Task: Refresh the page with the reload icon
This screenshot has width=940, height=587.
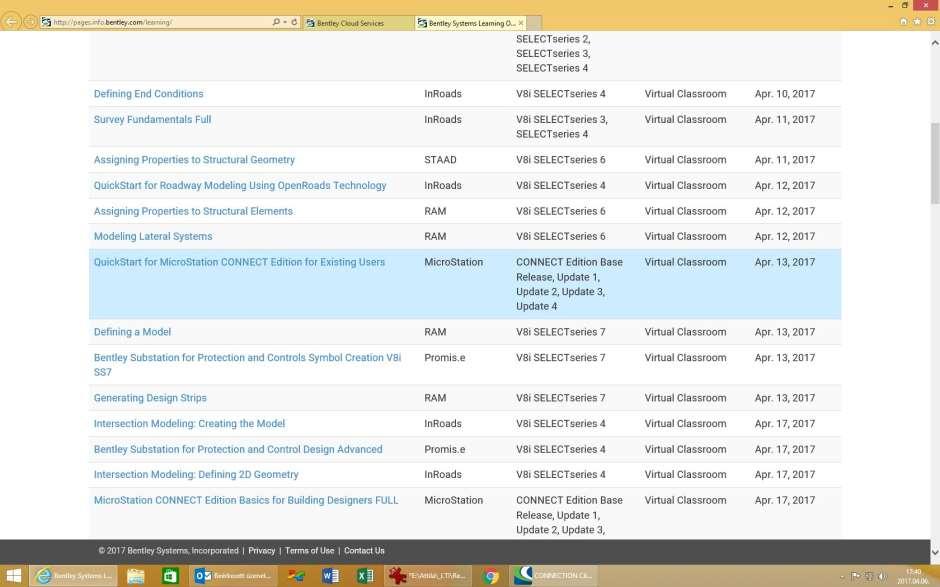Action: click(294, 22)
